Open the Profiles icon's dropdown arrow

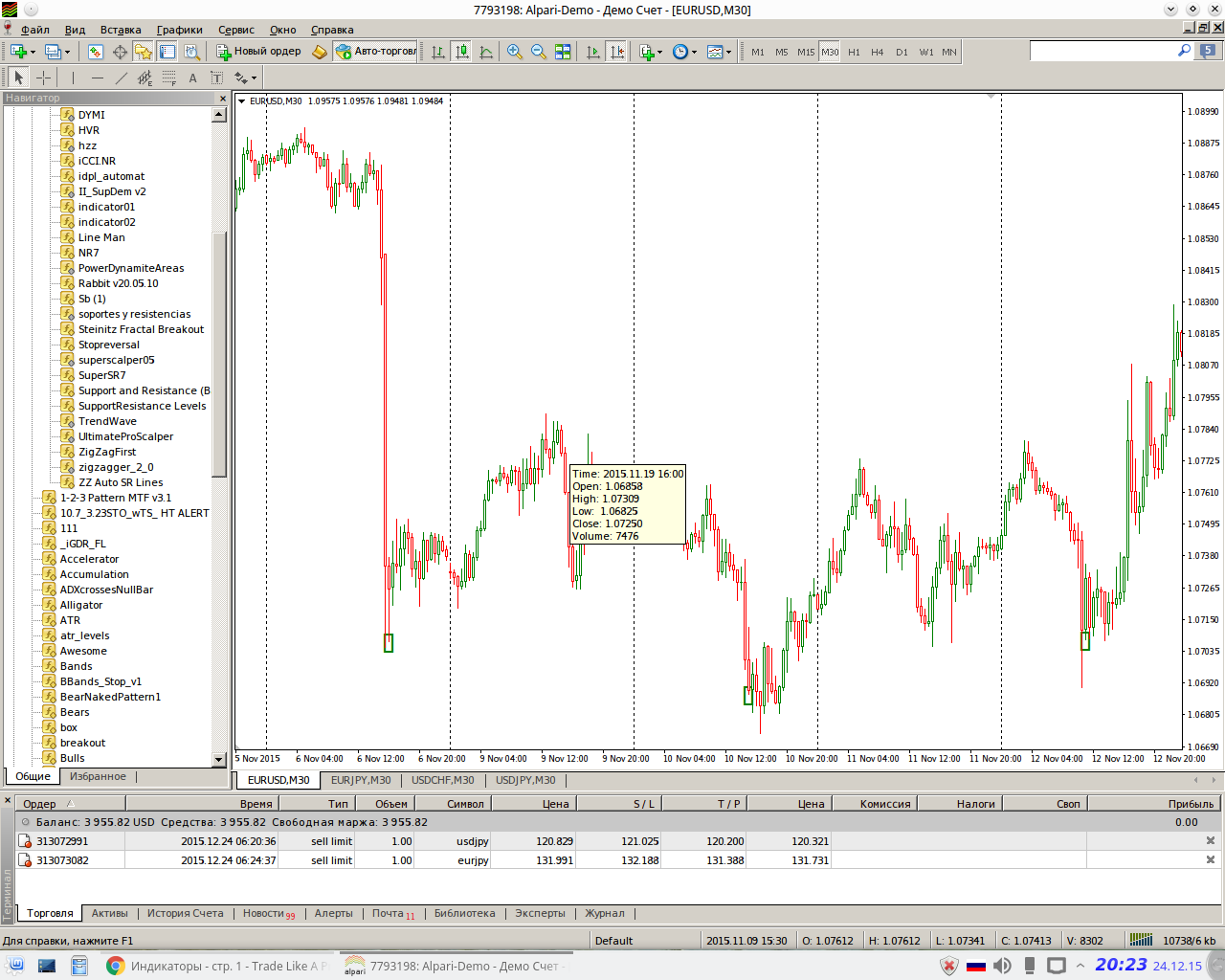(67, 53)
